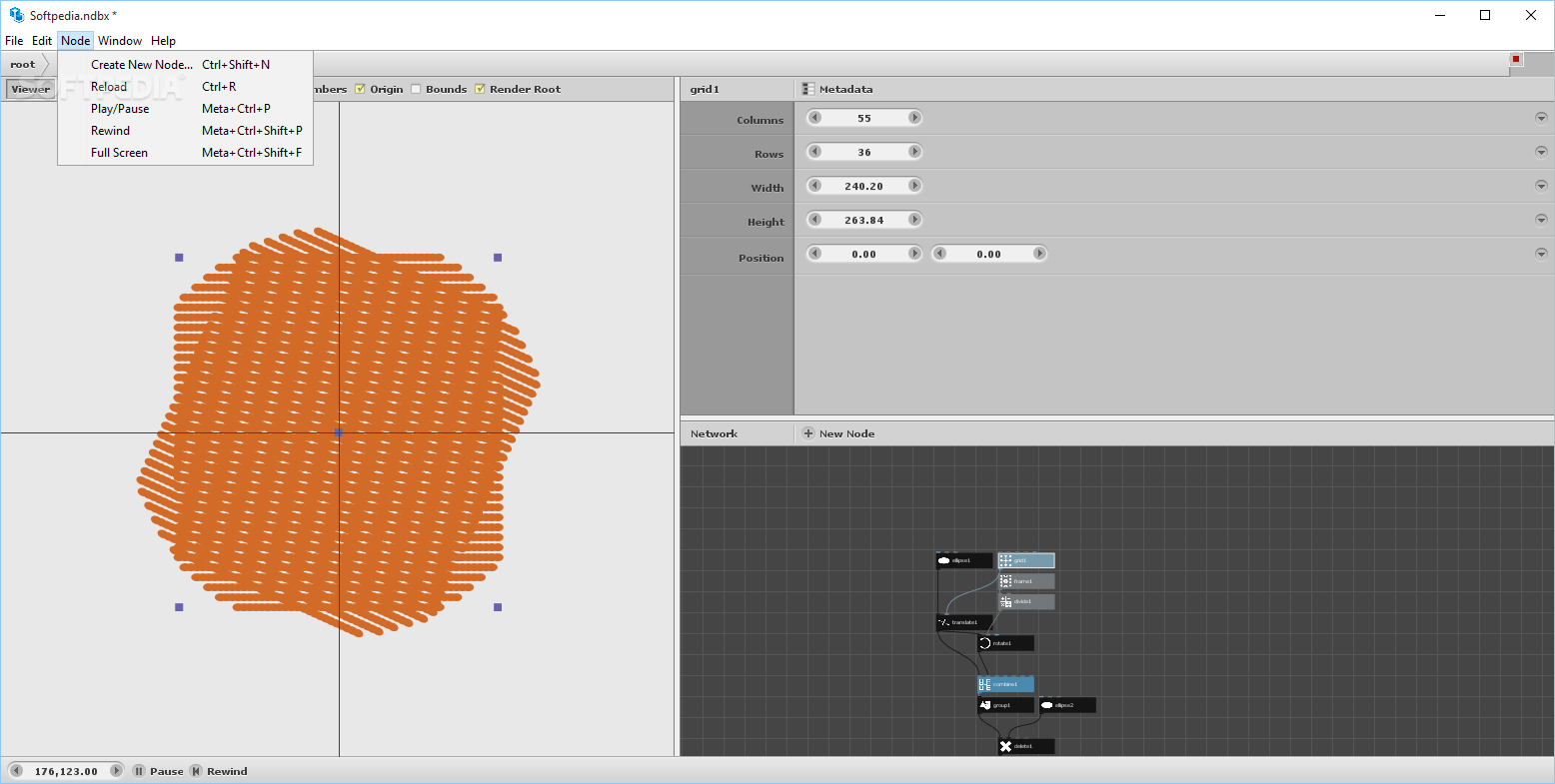
Task: Open the File menu
Action: (14, 41)
